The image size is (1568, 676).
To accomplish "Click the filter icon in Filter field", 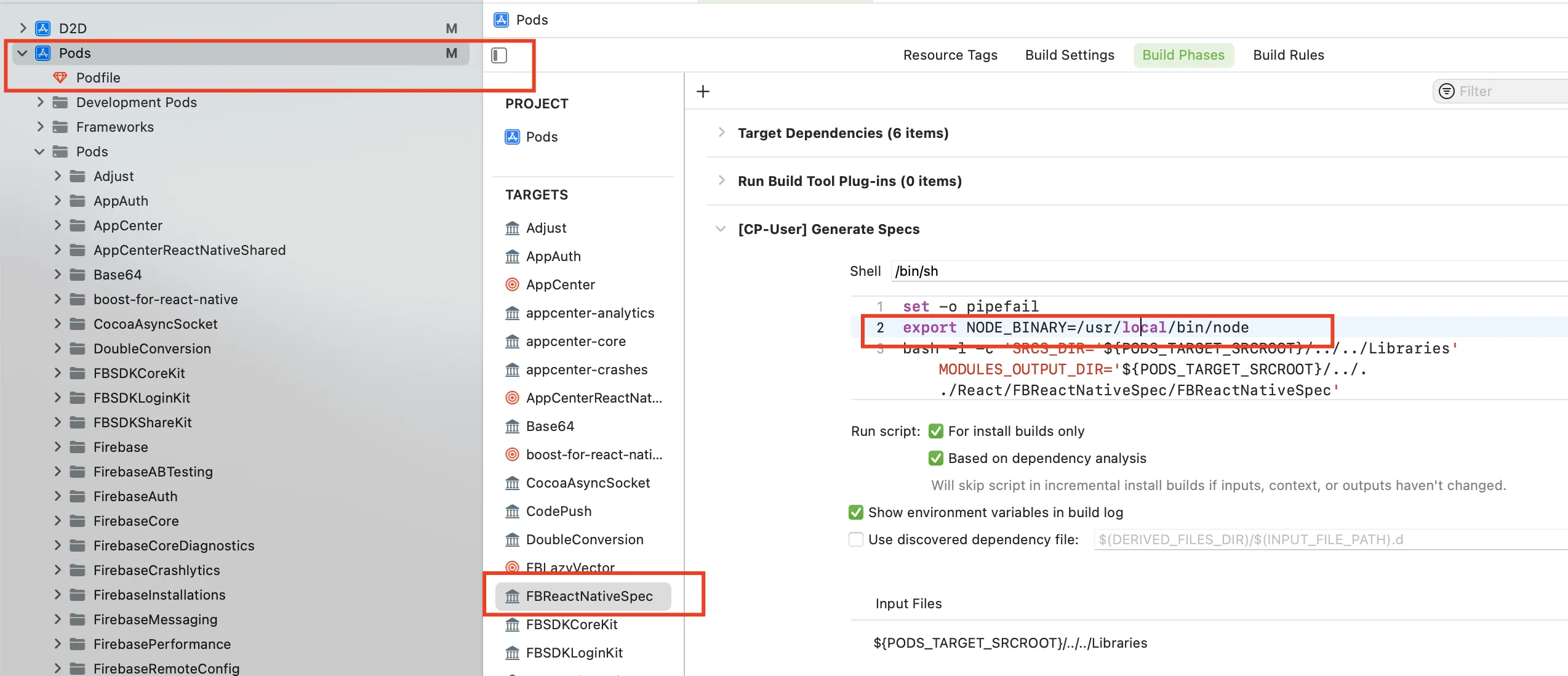I will click(1447, 91).
